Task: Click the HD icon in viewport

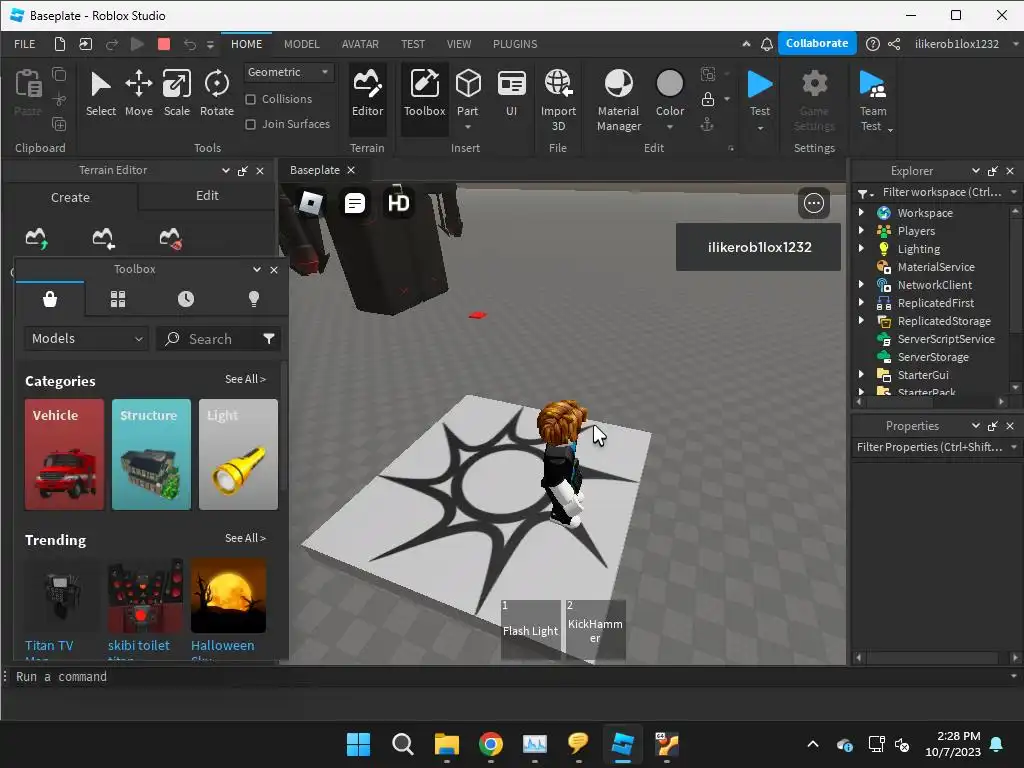Action: 398,204
